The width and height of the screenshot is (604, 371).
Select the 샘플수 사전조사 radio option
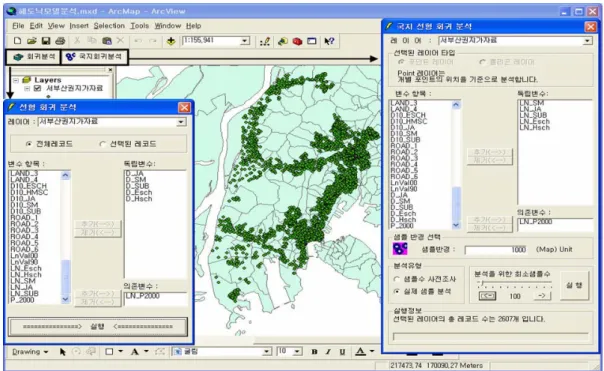397,279
